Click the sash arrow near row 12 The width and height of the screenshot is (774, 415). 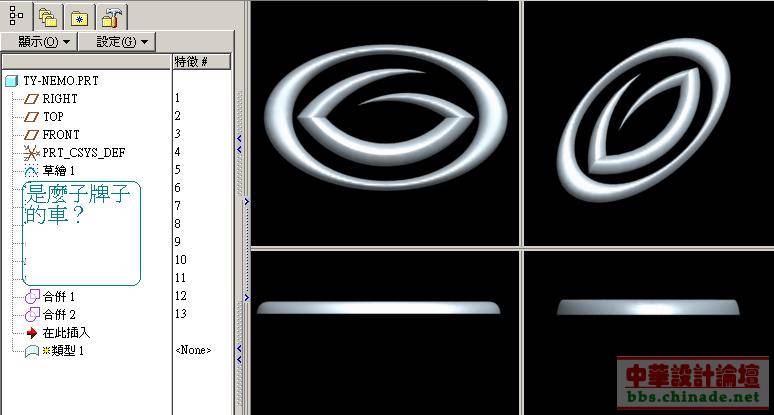tap(246, 298)
